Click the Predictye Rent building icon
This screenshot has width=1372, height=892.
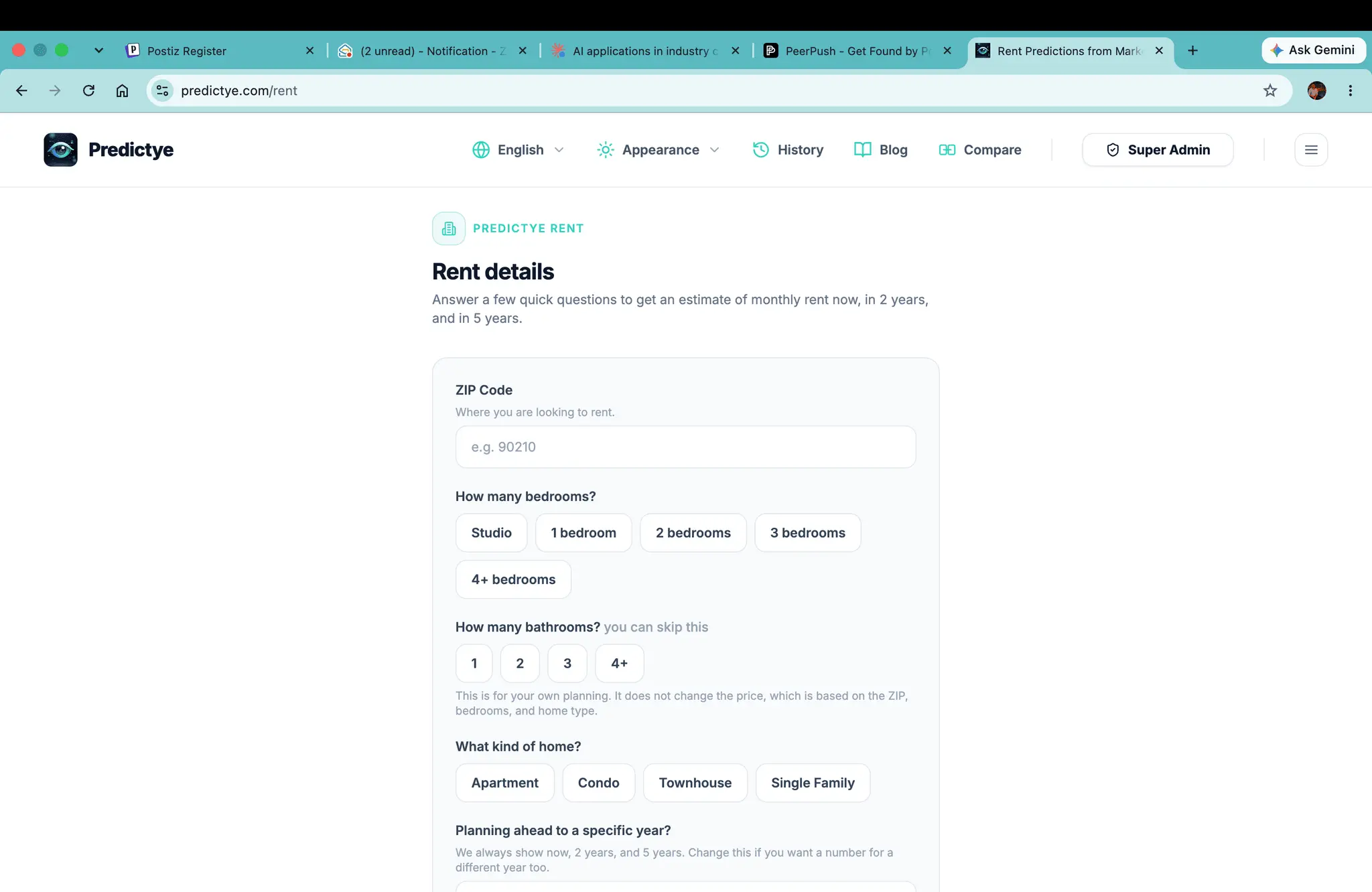click(x=449, y=228)
